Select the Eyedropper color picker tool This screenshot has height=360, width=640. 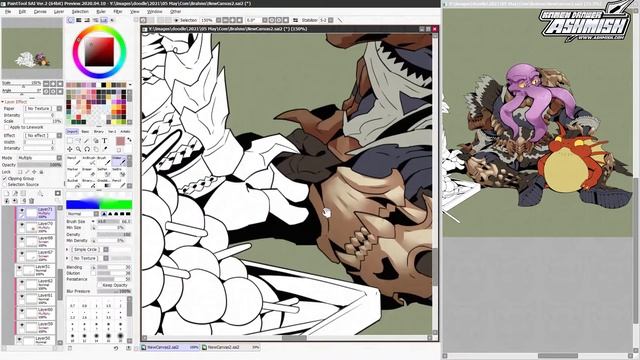(x=105, y=149)
